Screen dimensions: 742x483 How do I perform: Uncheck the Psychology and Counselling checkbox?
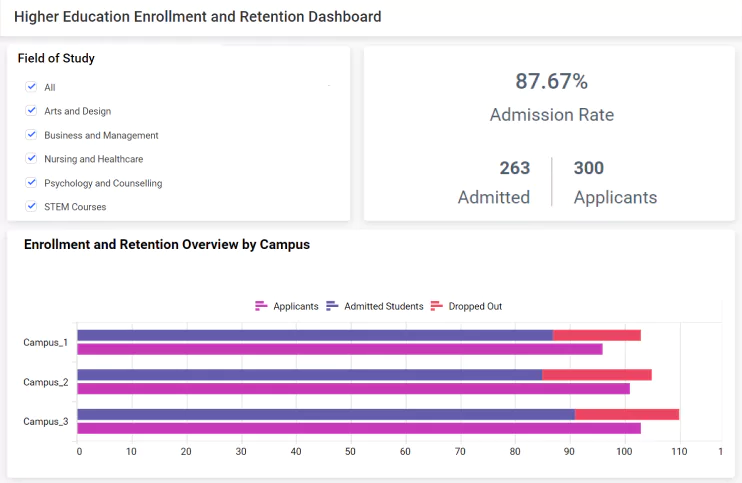coord(31,183)
